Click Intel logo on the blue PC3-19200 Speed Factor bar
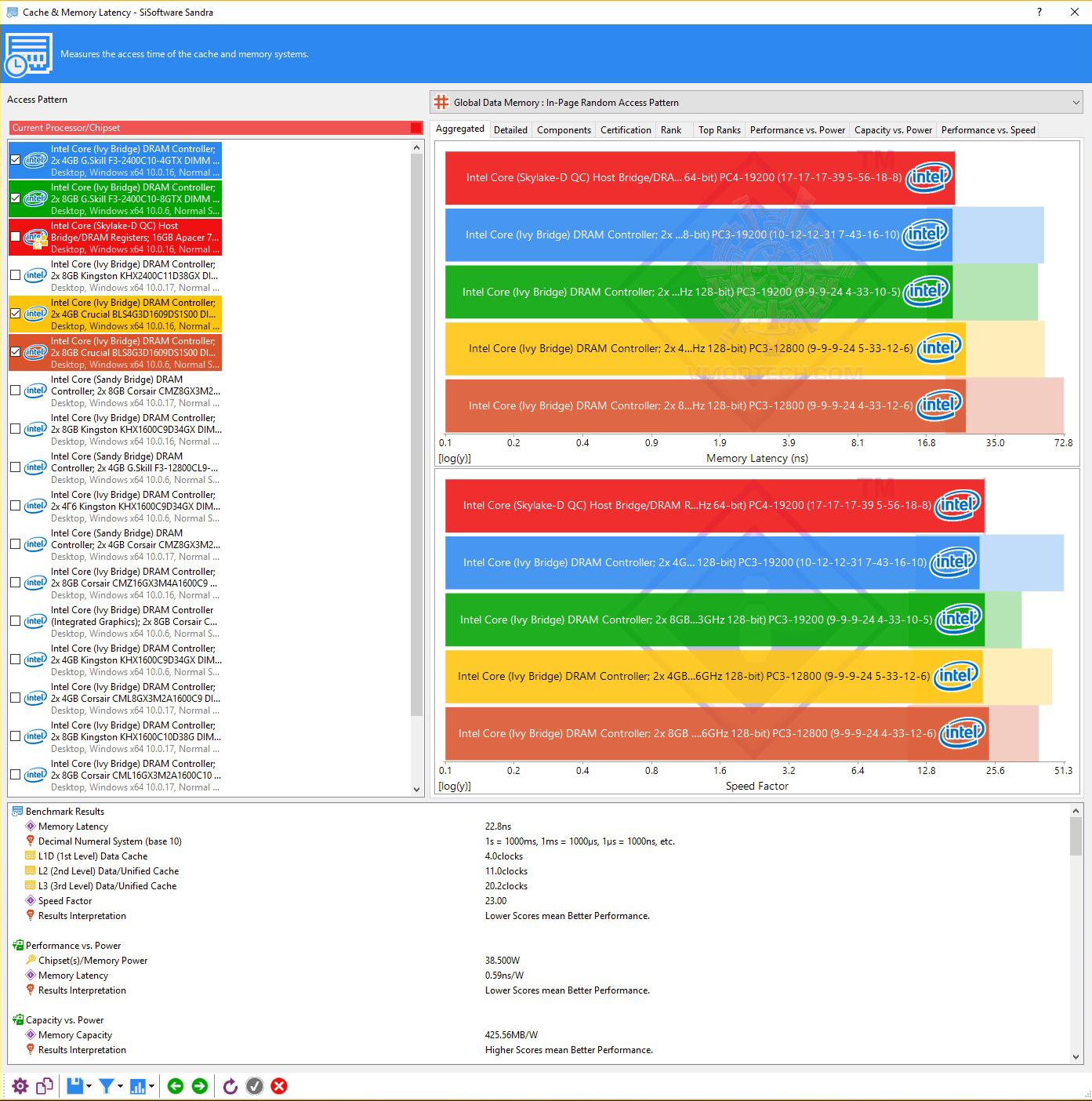The height and width of the screenshot is (1101, 1092). [x=953, y=562]
